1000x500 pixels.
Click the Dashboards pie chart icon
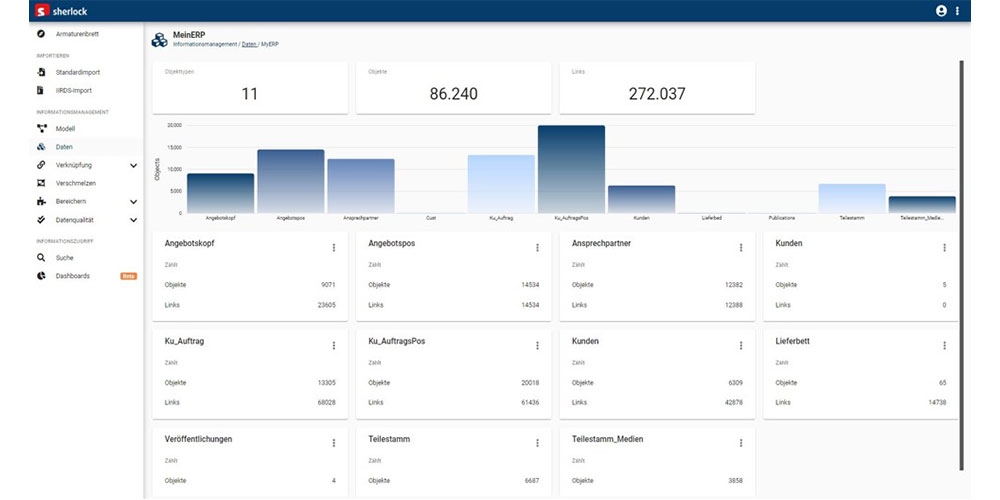tap(41, 276)
